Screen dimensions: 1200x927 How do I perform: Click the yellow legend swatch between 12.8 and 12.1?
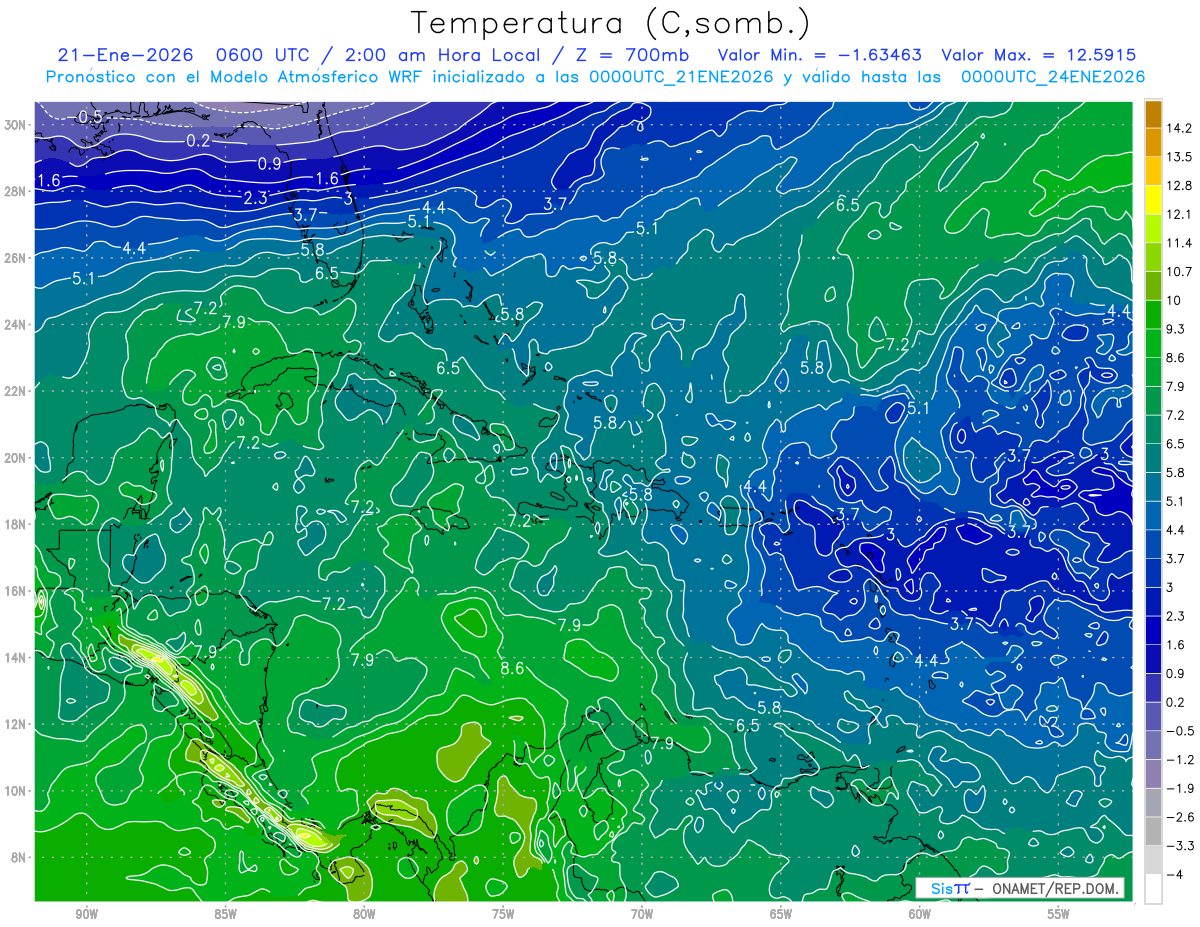click(x=1153, y=200)
